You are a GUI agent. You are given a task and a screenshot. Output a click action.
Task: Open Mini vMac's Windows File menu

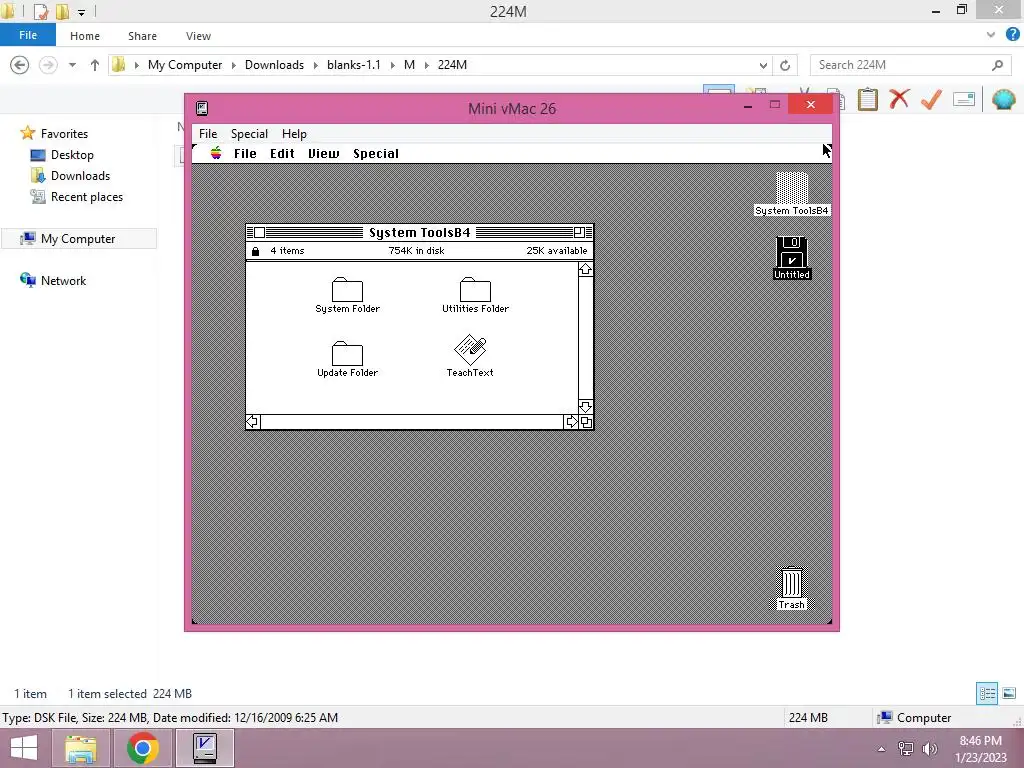(x=208, y=133)
